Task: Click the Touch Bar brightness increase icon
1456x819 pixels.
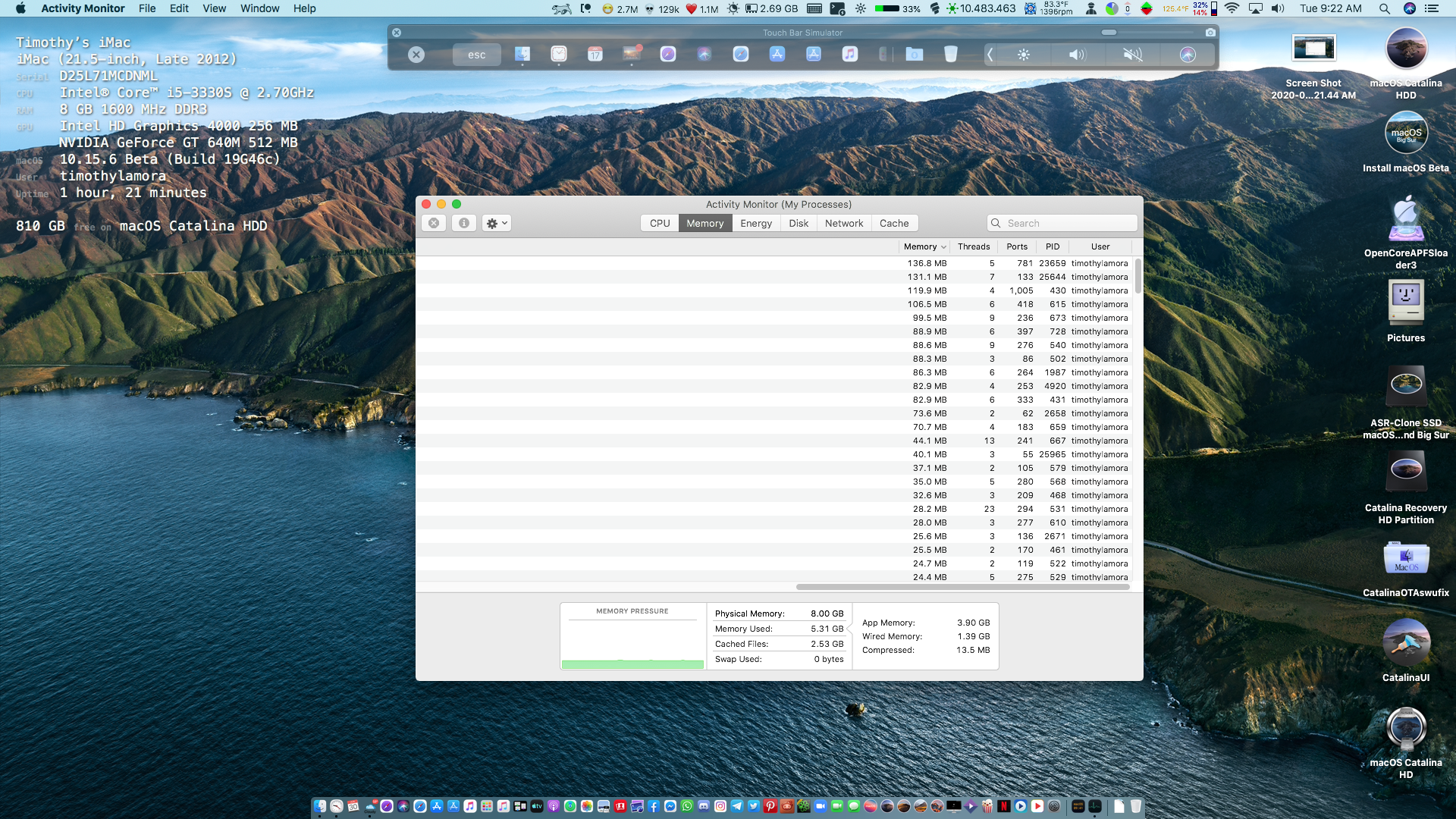Action: 1023,54
